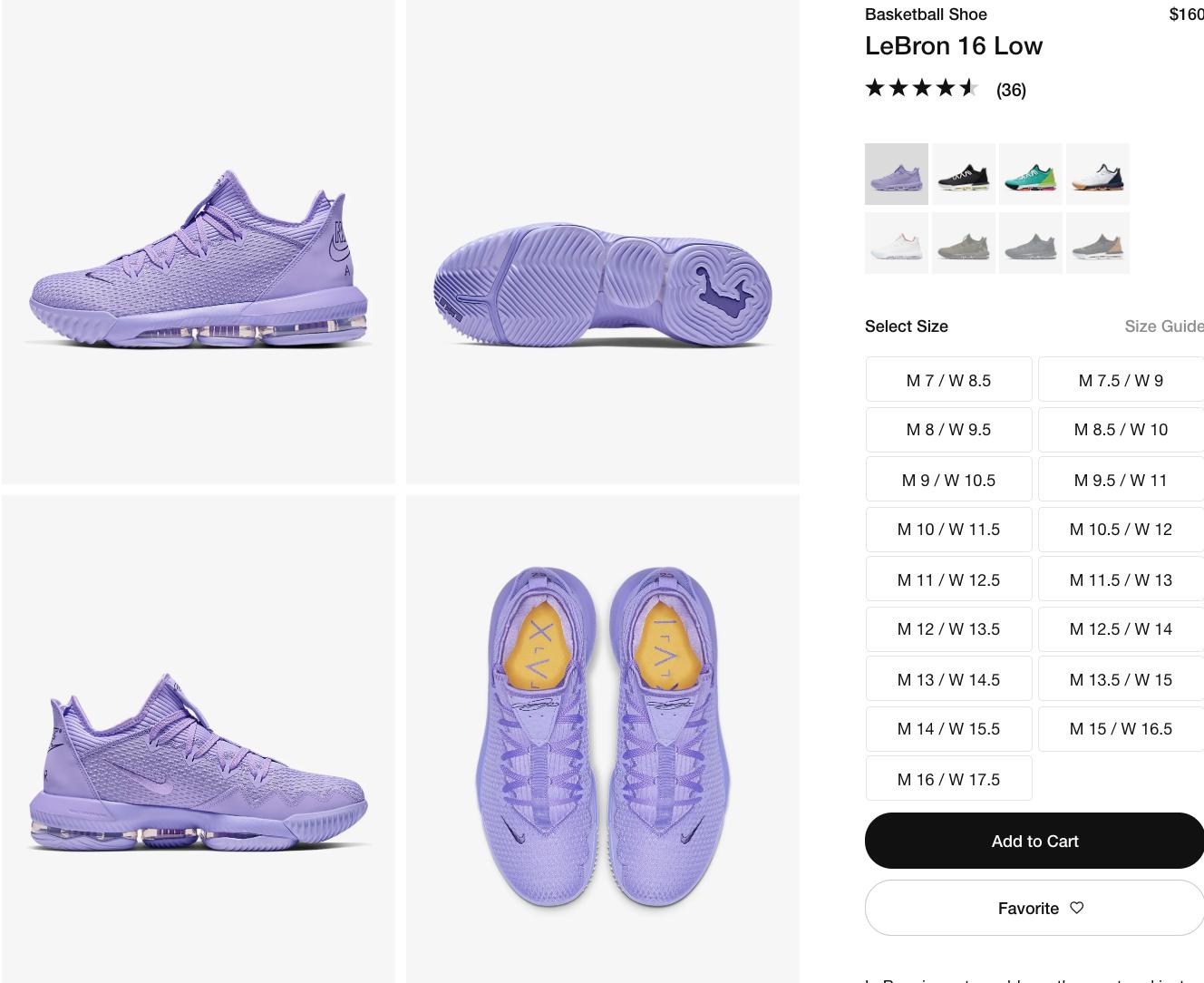The image size is (1204, 983).
Task: Select the grey and tan shoe colorway
Action: coord(1097,243)
